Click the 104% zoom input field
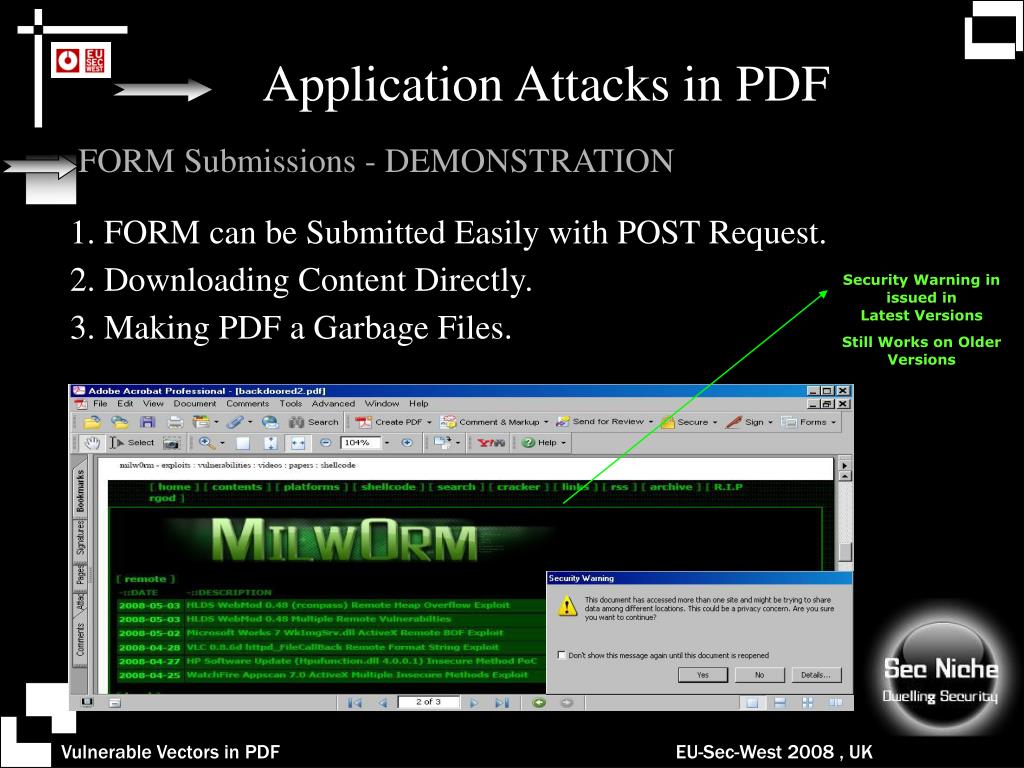 pos(360,443)
